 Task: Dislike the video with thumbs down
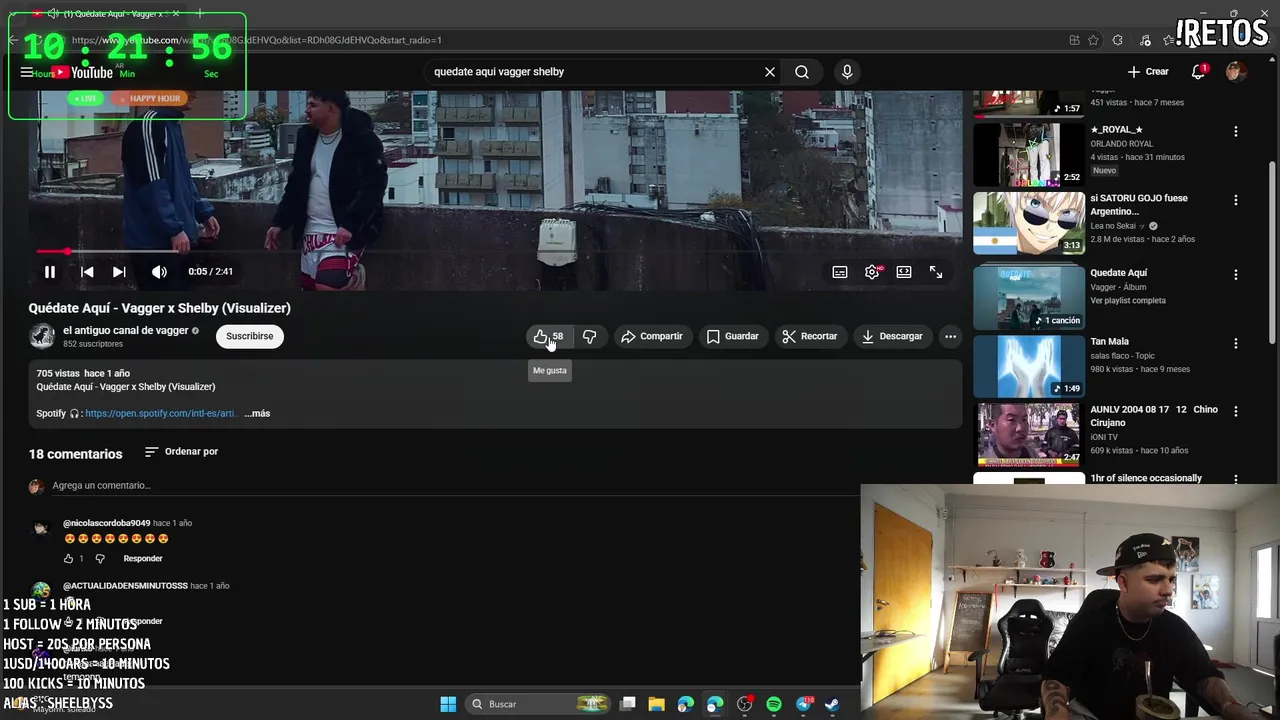pos(589,337)
